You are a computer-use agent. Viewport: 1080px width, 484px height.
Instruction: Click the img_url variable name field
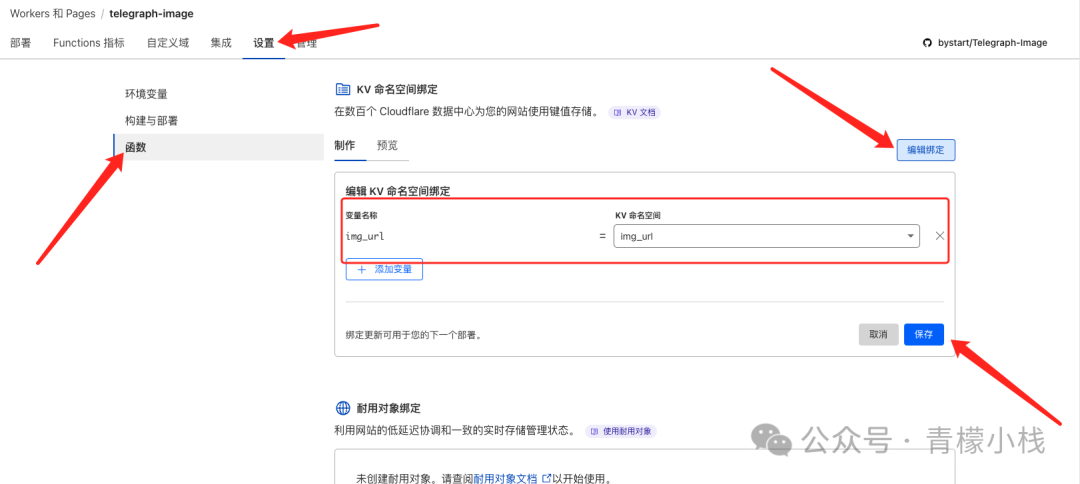pos(364,236)
